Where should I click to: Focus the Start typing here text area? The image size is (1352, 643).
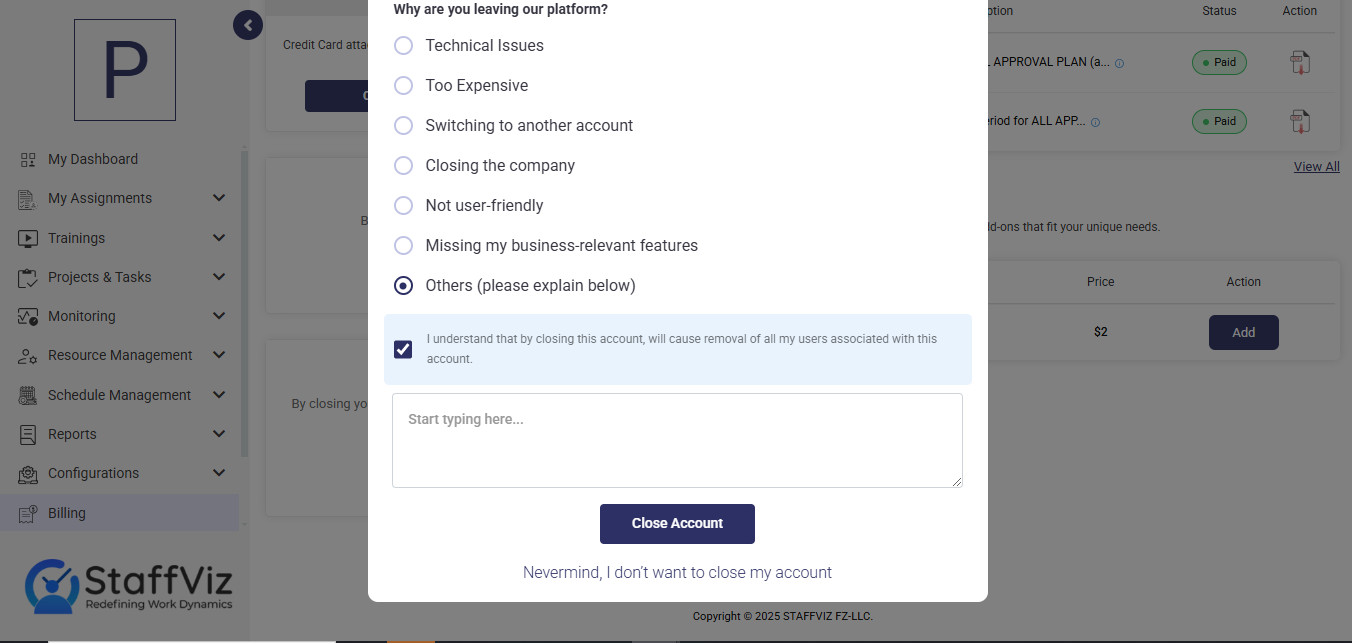[x=677, y=440]
